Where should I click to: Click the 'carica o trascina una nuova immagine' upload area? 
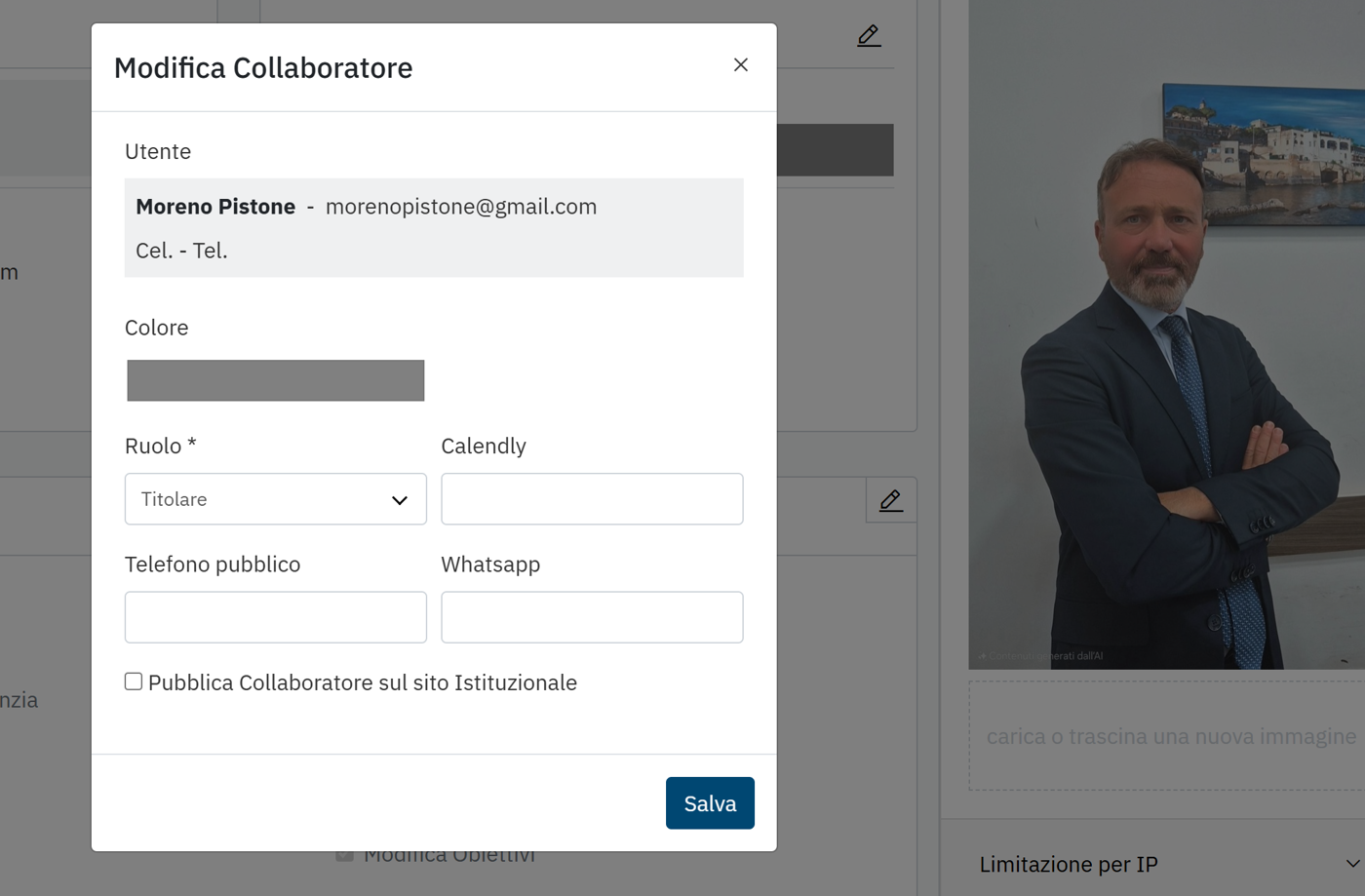[1170, 736]
